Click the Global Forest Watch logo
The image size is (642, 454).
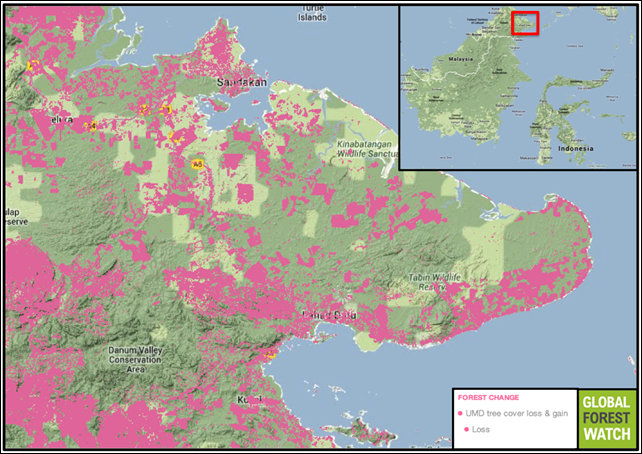607,418
